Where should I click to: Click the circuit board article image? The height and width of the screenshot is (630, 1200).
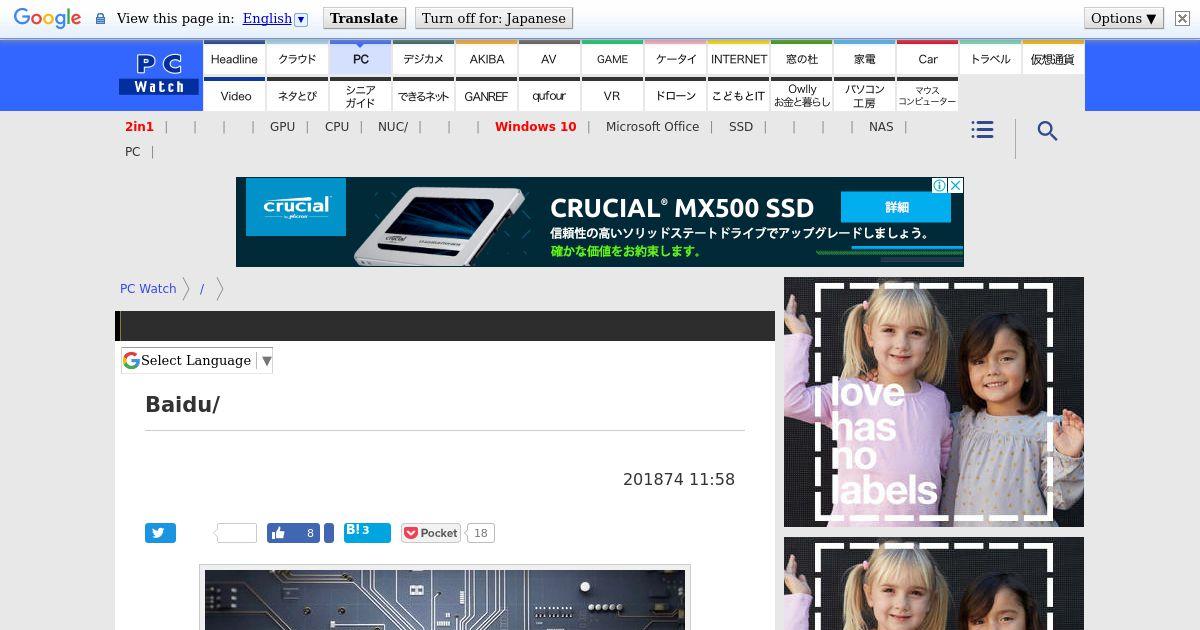(445, 600)
